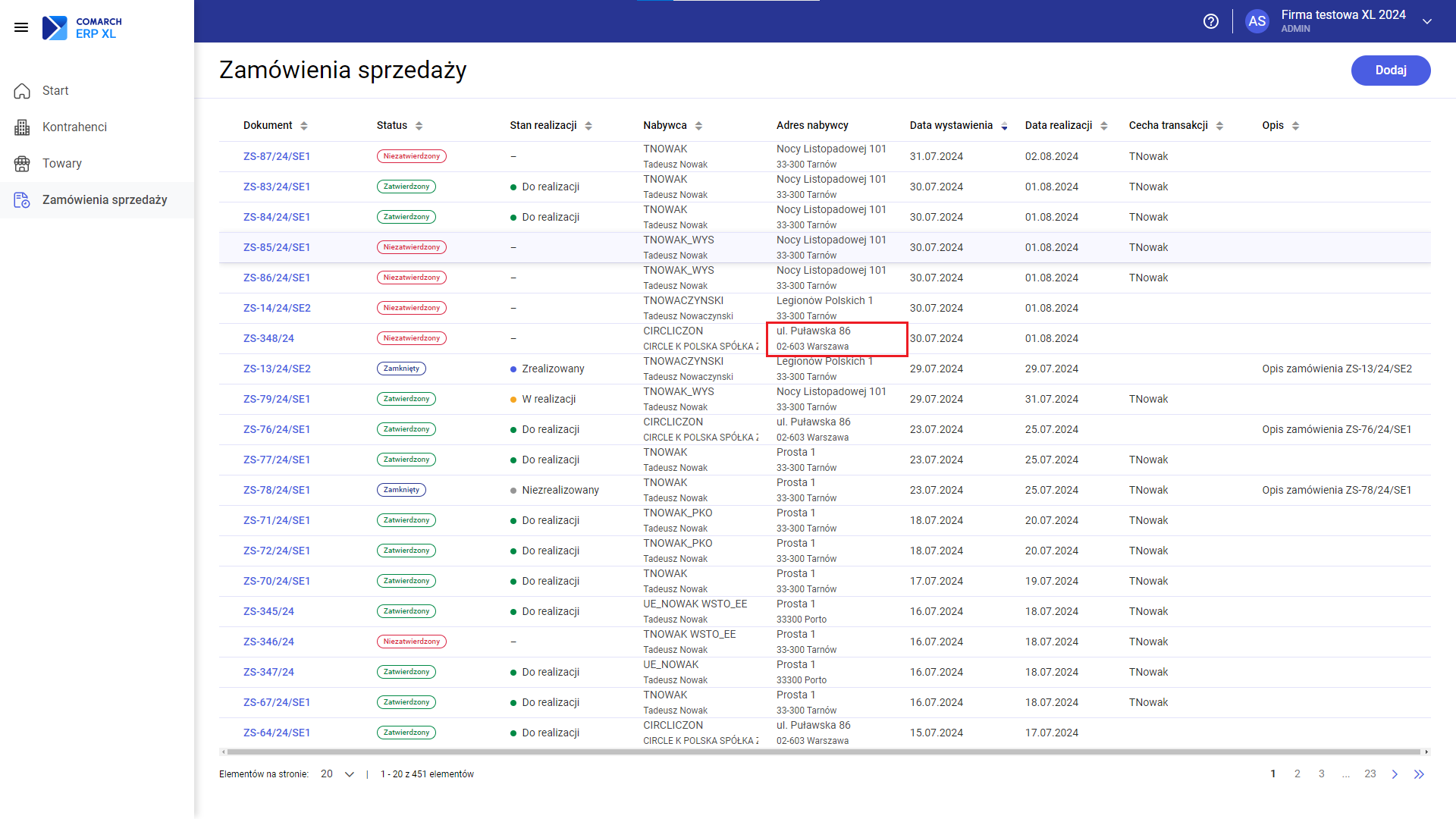
Task: Jump to last page double arrow
Action: [x=1419, y=774]
